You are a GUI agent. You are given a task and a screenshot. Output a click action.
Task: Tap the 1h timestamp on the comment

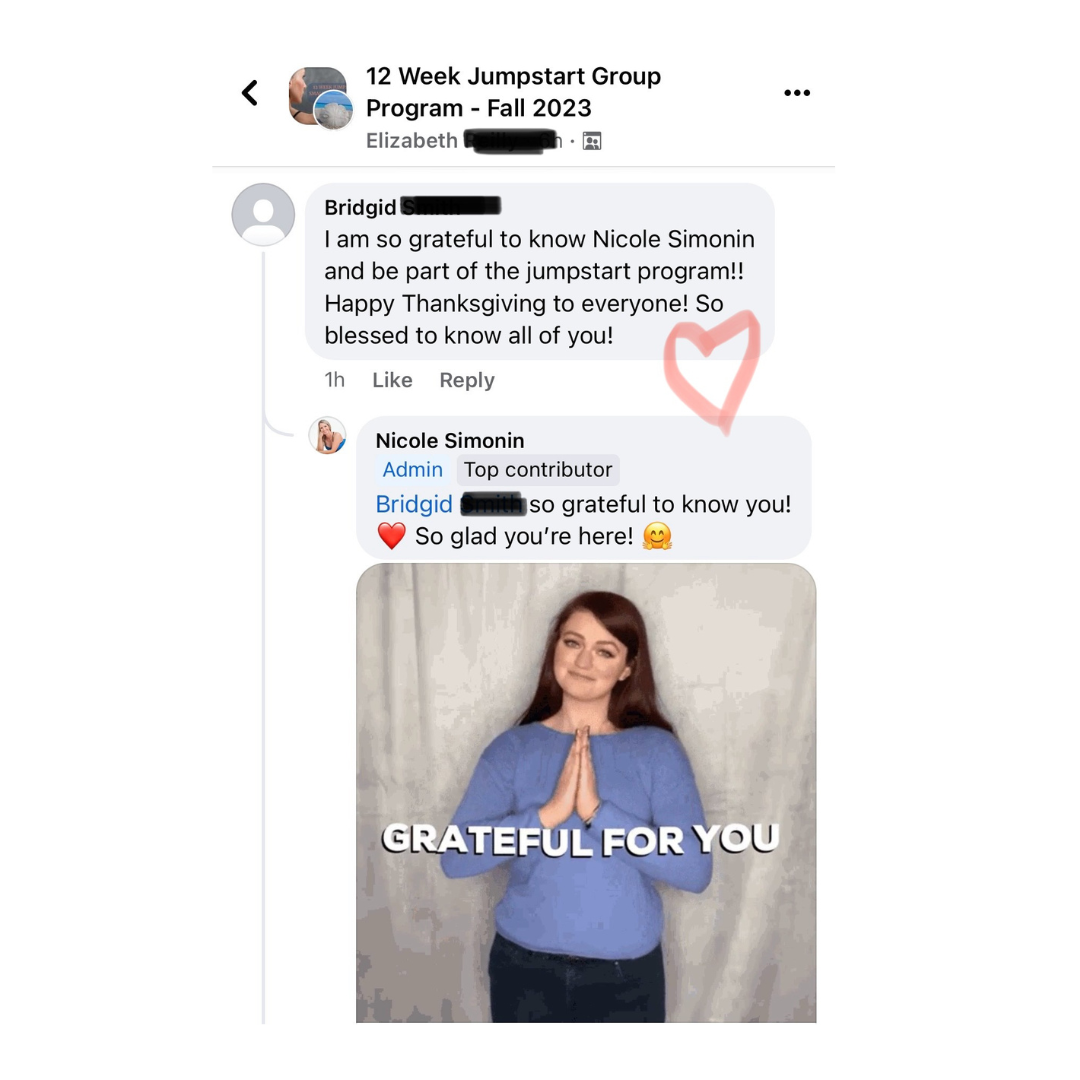(x=335, y=380)
